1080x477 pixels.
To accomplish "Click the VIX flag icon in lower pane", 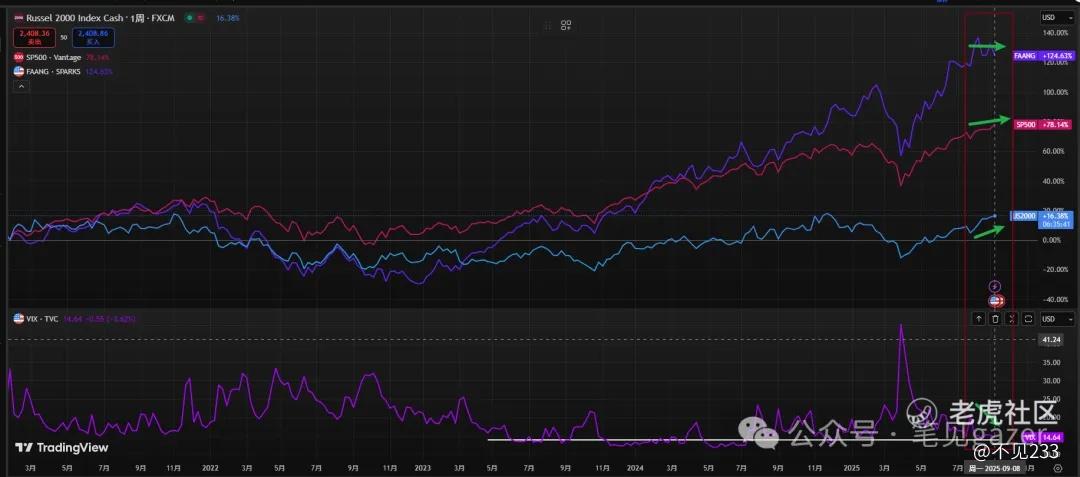I will coord(18,319).
